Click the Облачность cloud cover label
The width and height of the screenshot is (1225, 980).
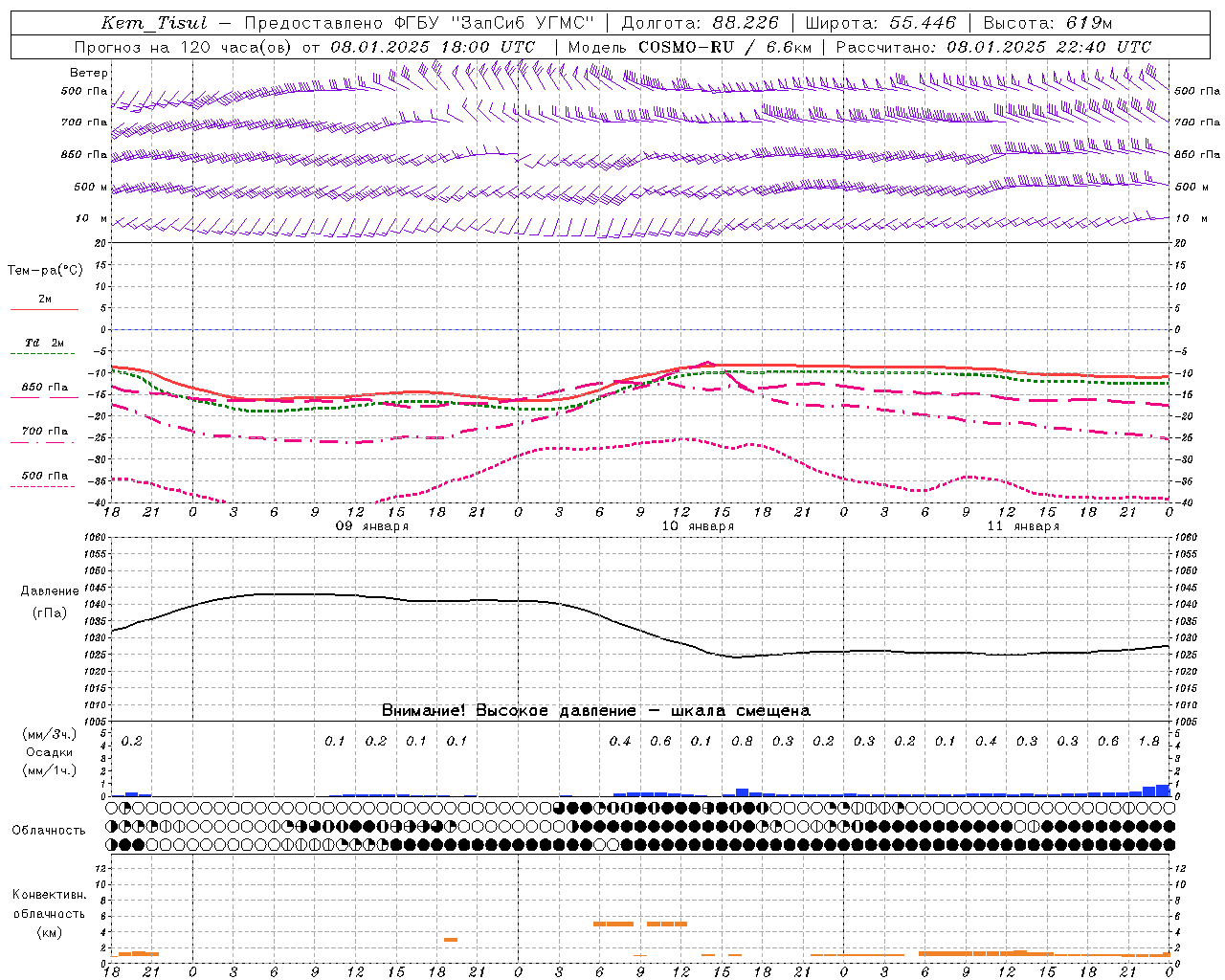[x=49, y=830]
